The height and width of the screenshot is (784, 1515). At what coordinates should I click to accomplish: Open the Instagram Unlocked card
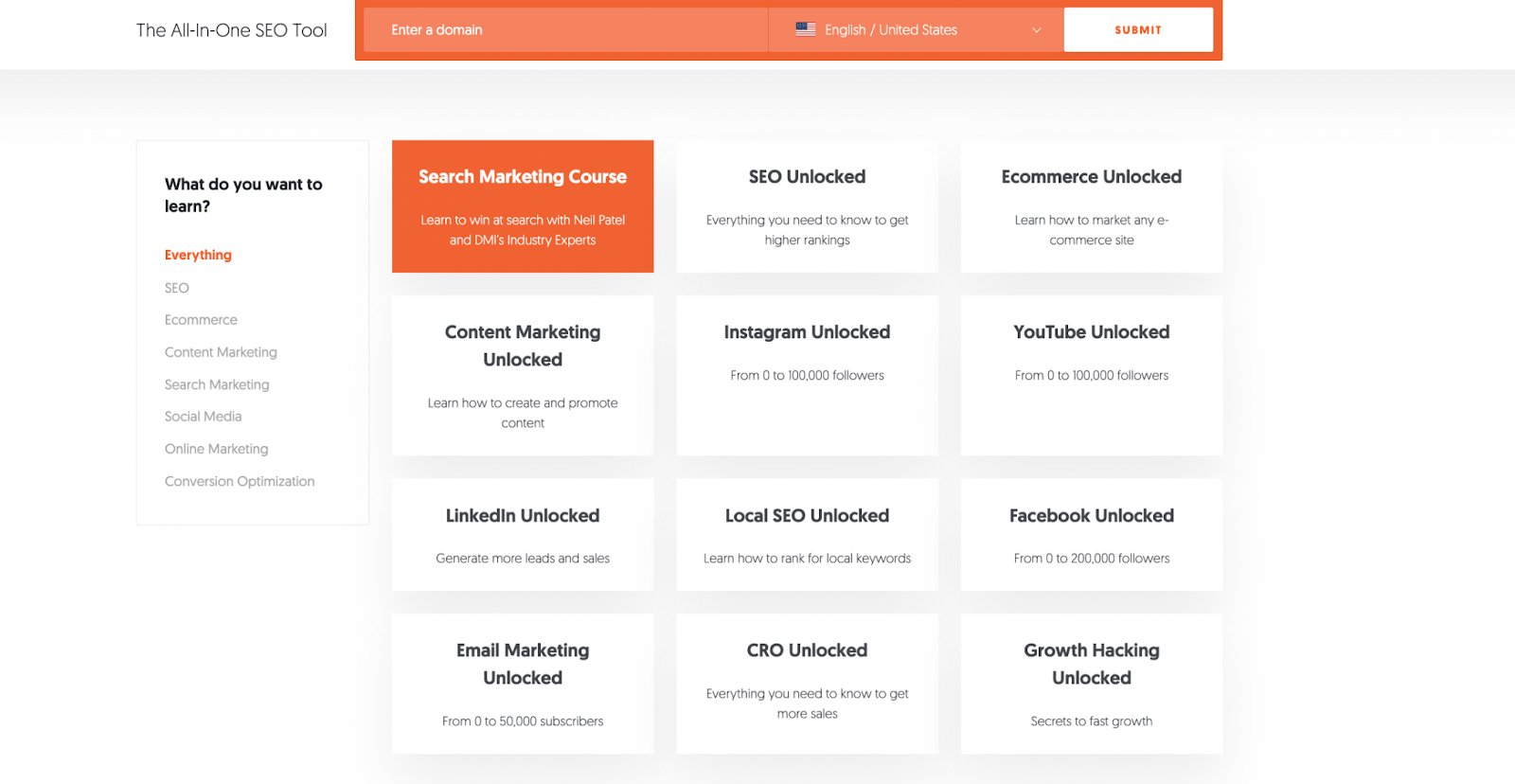tap(807, 375)
